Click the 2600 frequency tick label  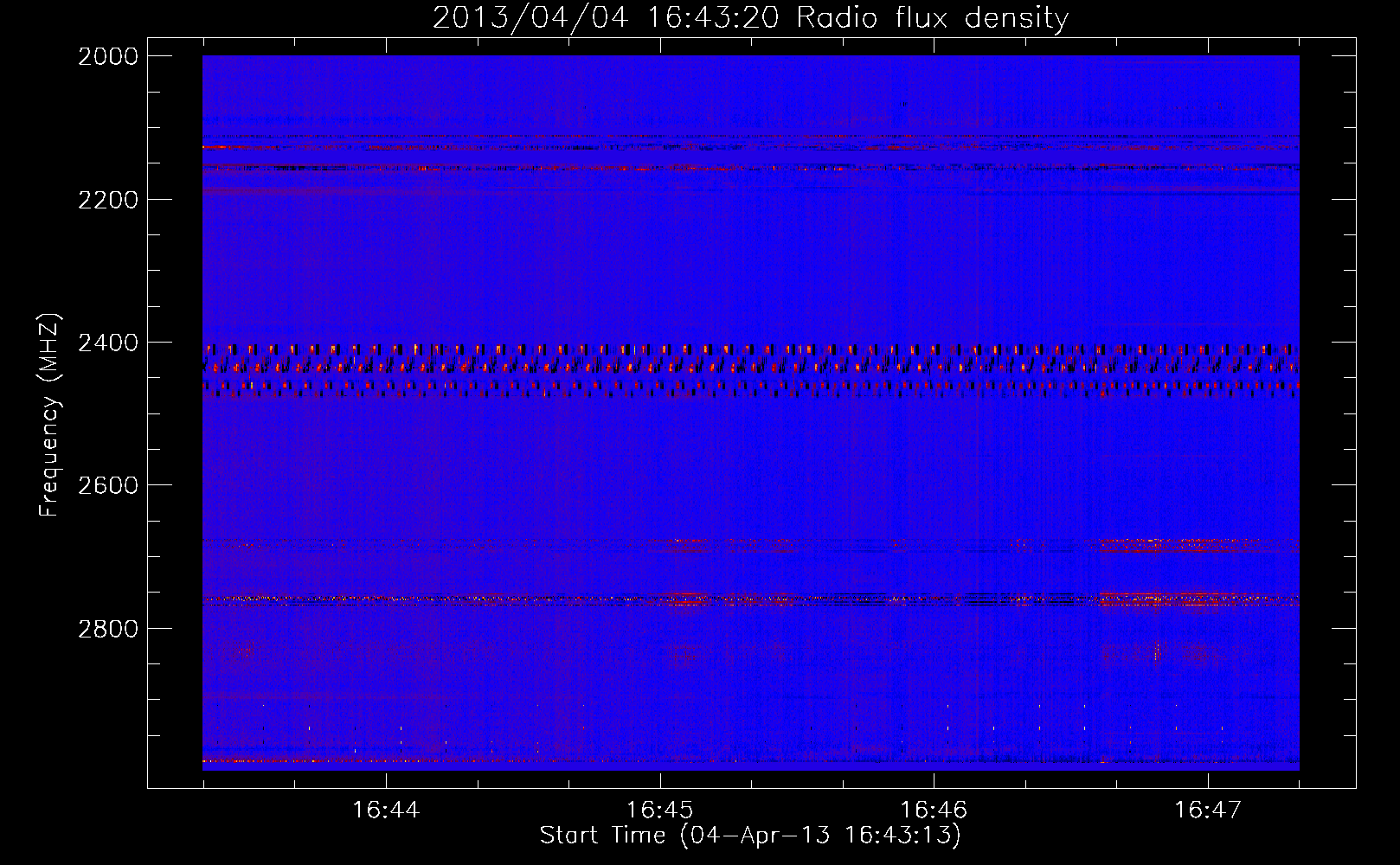(x=108, y=485)
